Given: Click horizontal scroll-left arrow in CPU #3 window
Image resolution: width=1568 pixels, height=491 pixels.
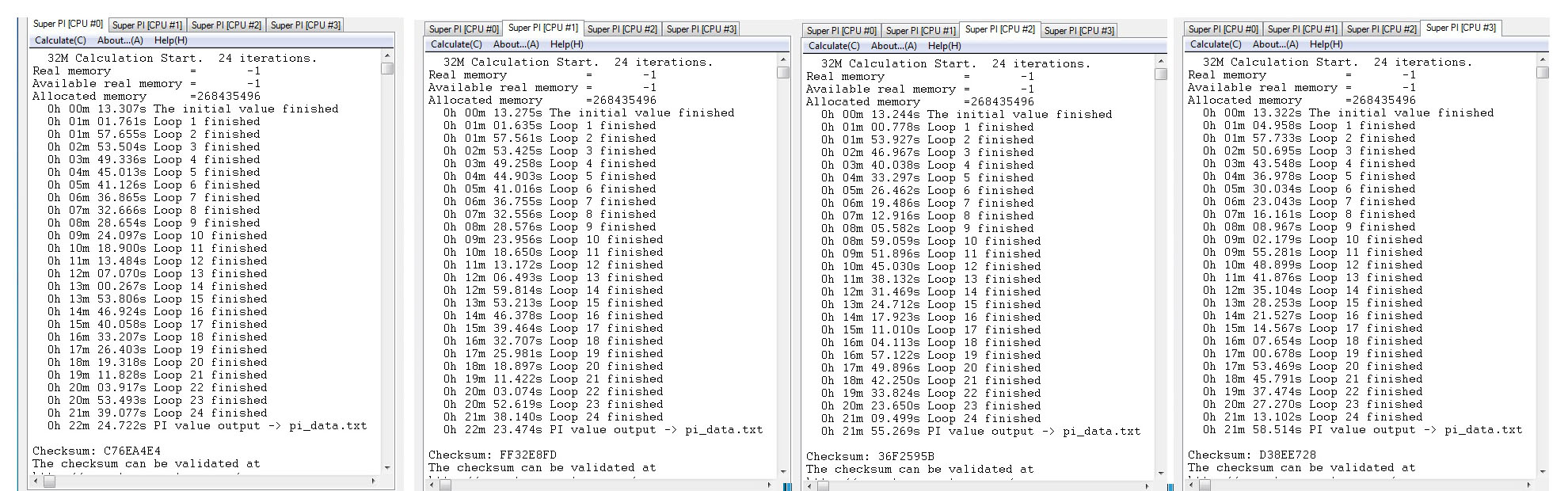Looking at the screenshot, I should 1192,485.
